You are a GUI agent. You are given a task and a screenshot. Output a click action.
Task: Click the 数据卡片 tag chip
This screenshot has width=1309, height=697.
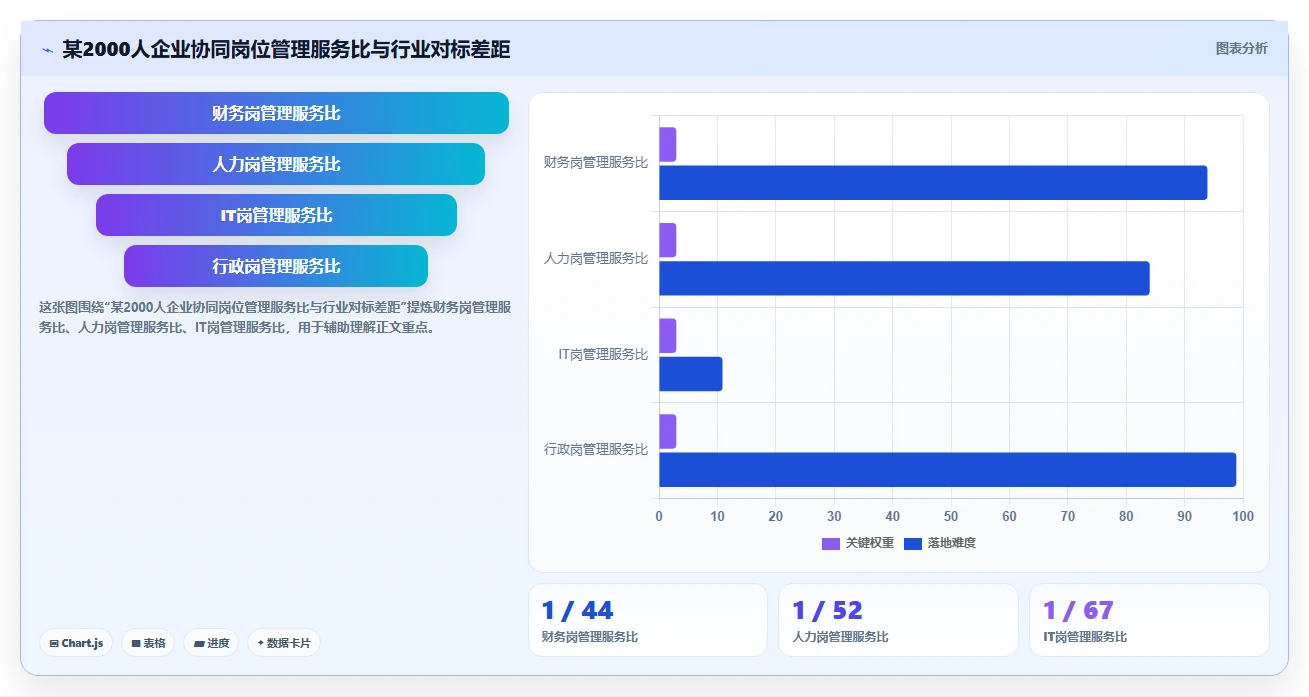[x=283, y=643]
